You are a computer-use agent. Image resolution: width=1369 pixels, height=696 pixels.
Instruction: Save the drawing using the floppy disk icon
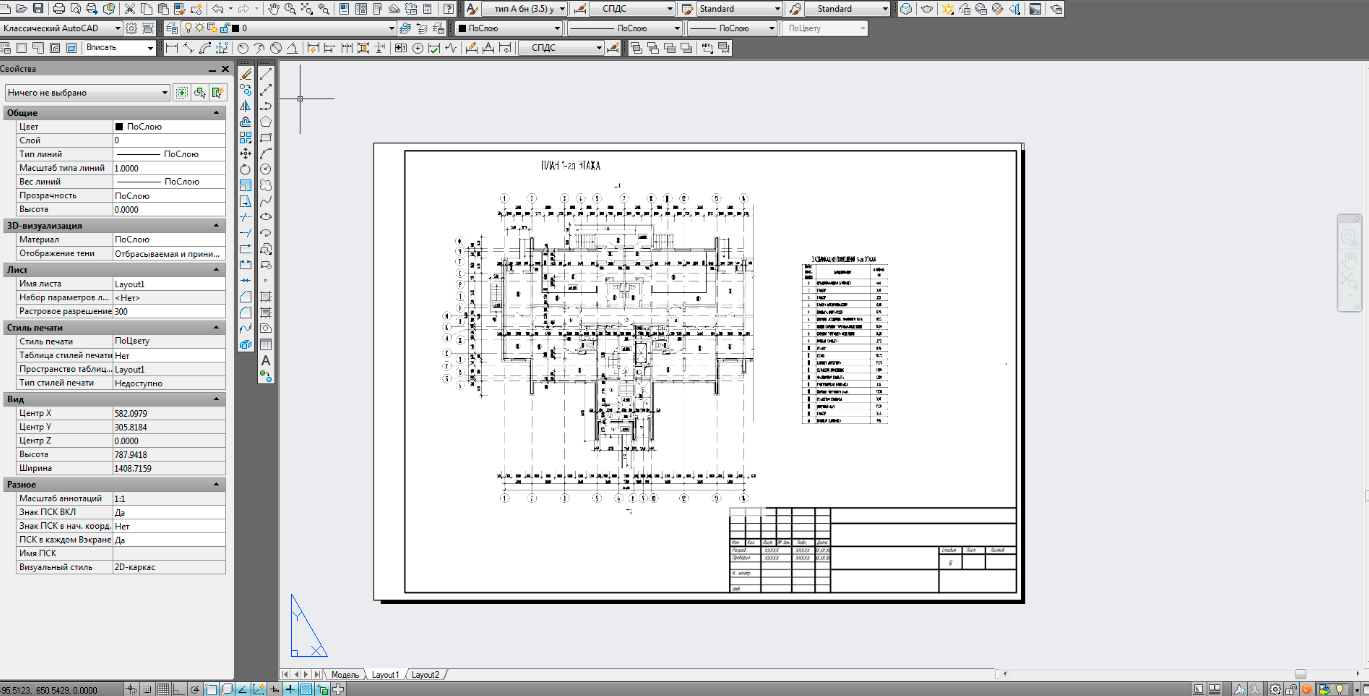(38, 9)
